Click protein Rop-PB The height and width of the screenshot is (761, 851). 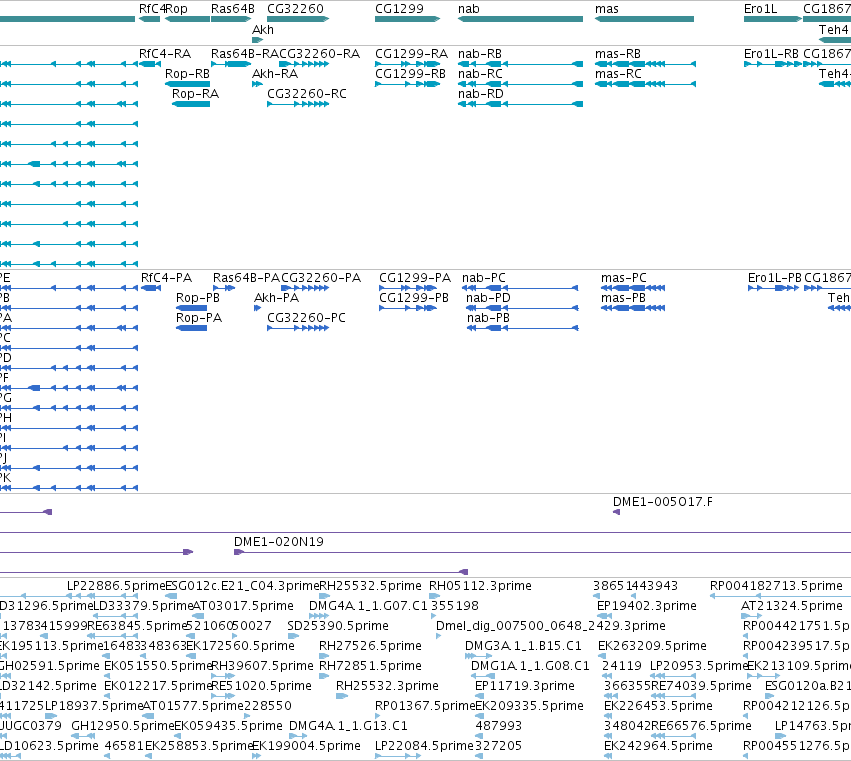[x=198, y=297]
